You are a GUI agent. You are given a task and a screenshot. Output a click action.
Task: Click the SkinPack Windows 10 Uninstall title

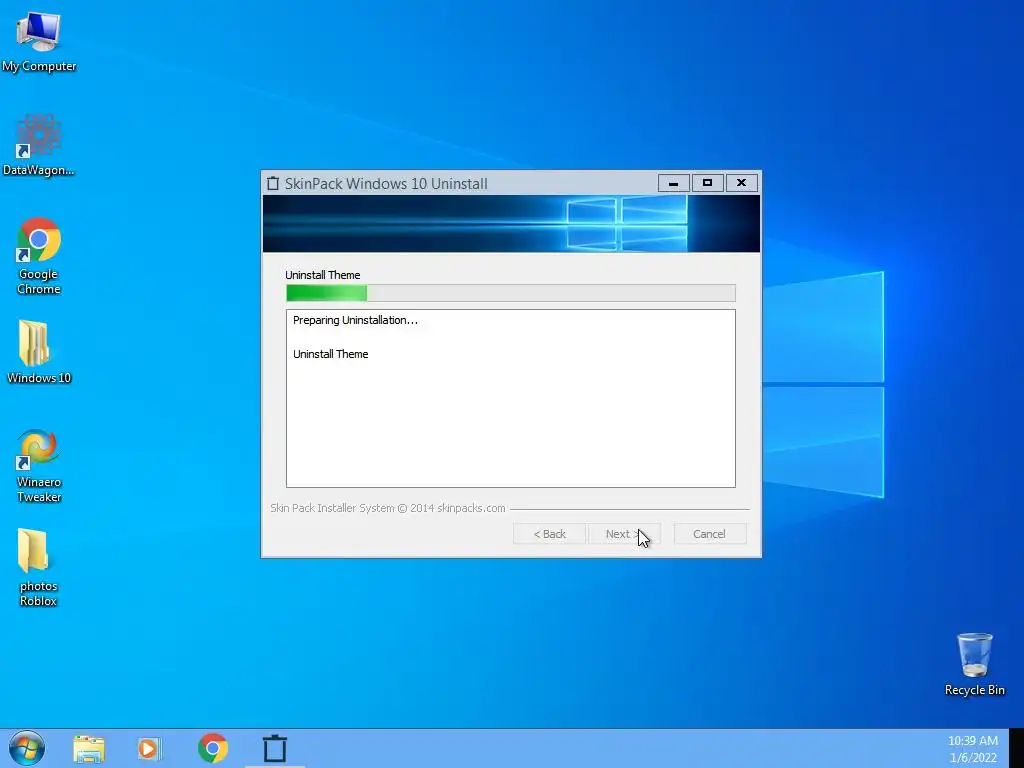coord(386,184)
